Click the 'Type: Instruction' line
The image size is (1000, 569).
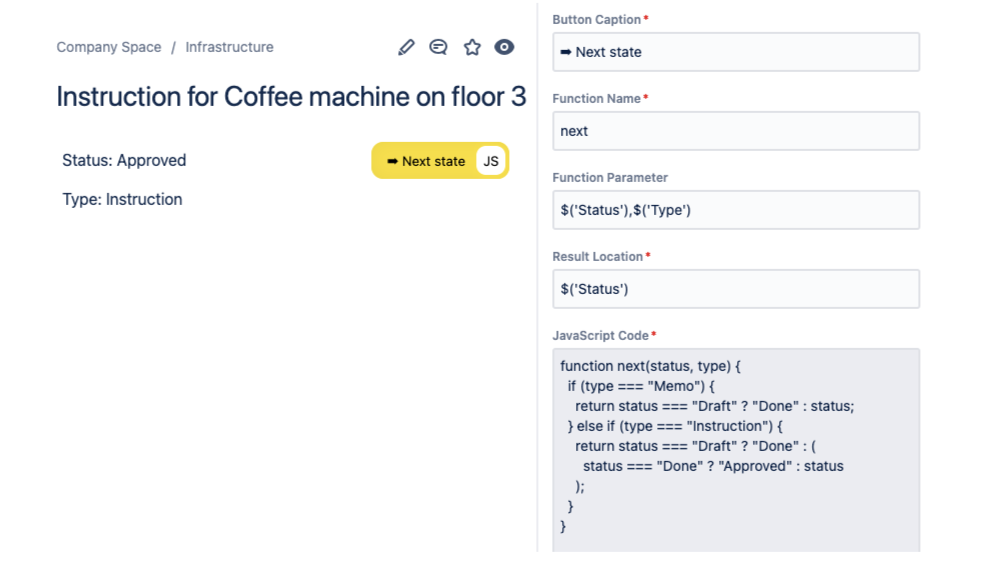tap(122, 199)
